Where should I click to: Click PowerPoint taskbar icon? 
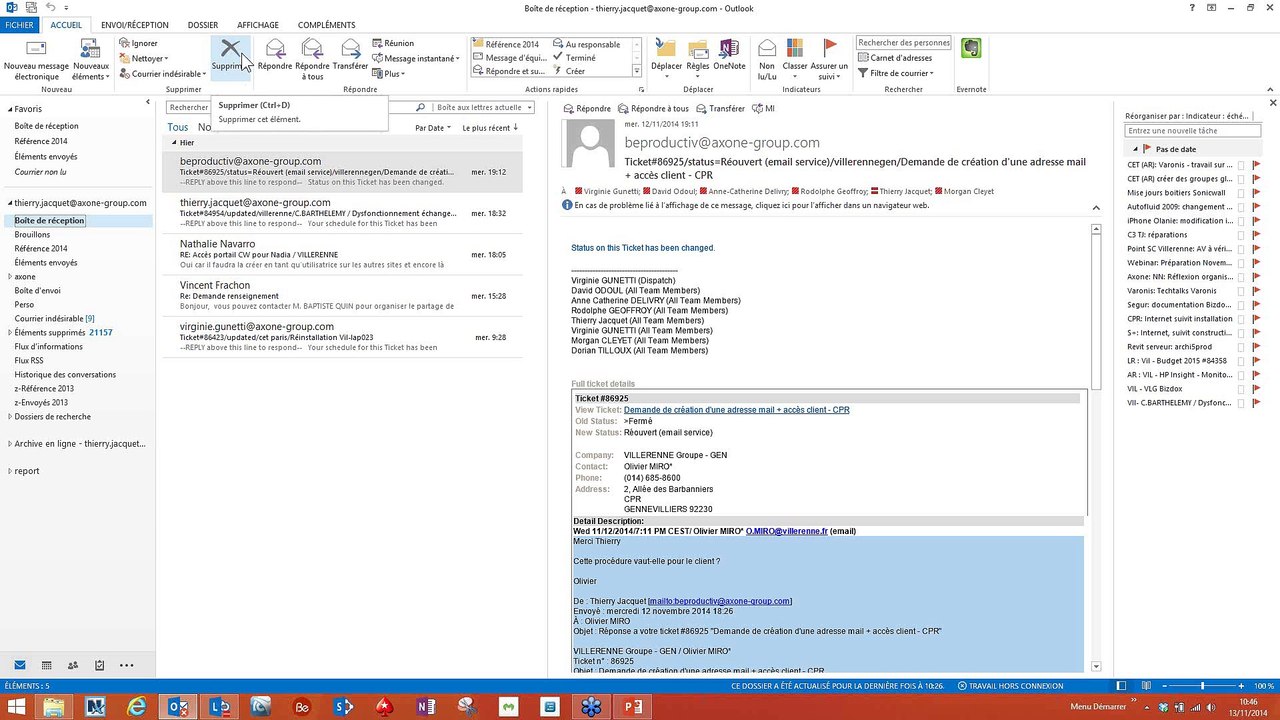[632, 706]
